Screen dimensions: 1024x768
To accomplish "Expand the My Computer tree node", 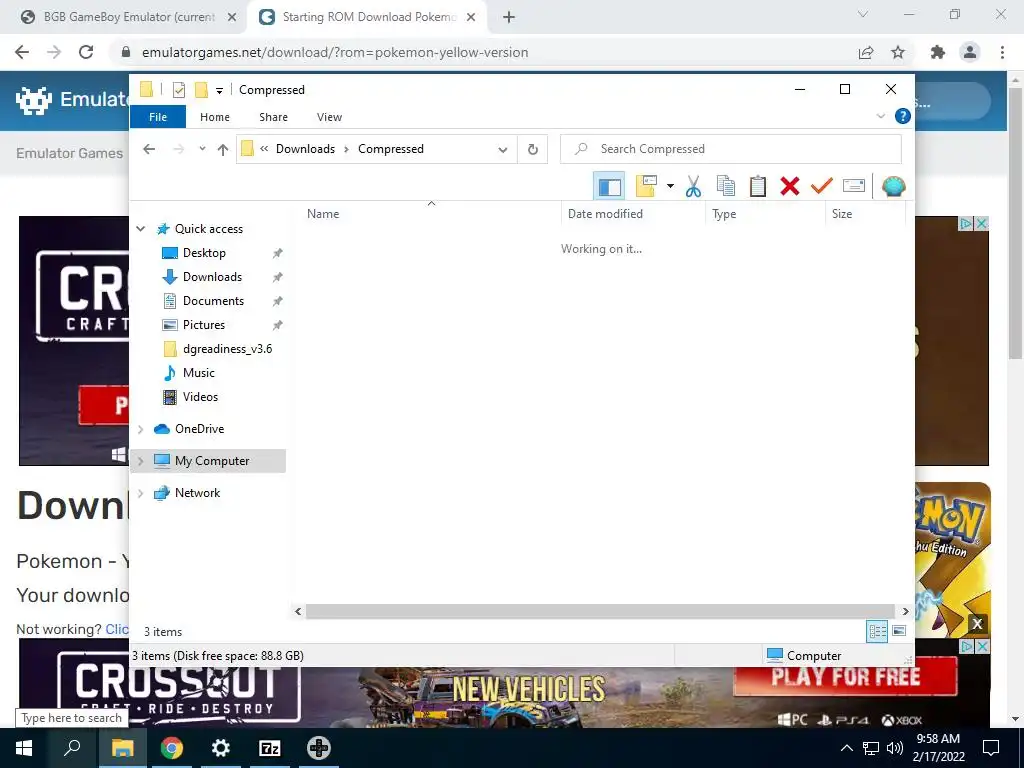I will pos(140,461).
